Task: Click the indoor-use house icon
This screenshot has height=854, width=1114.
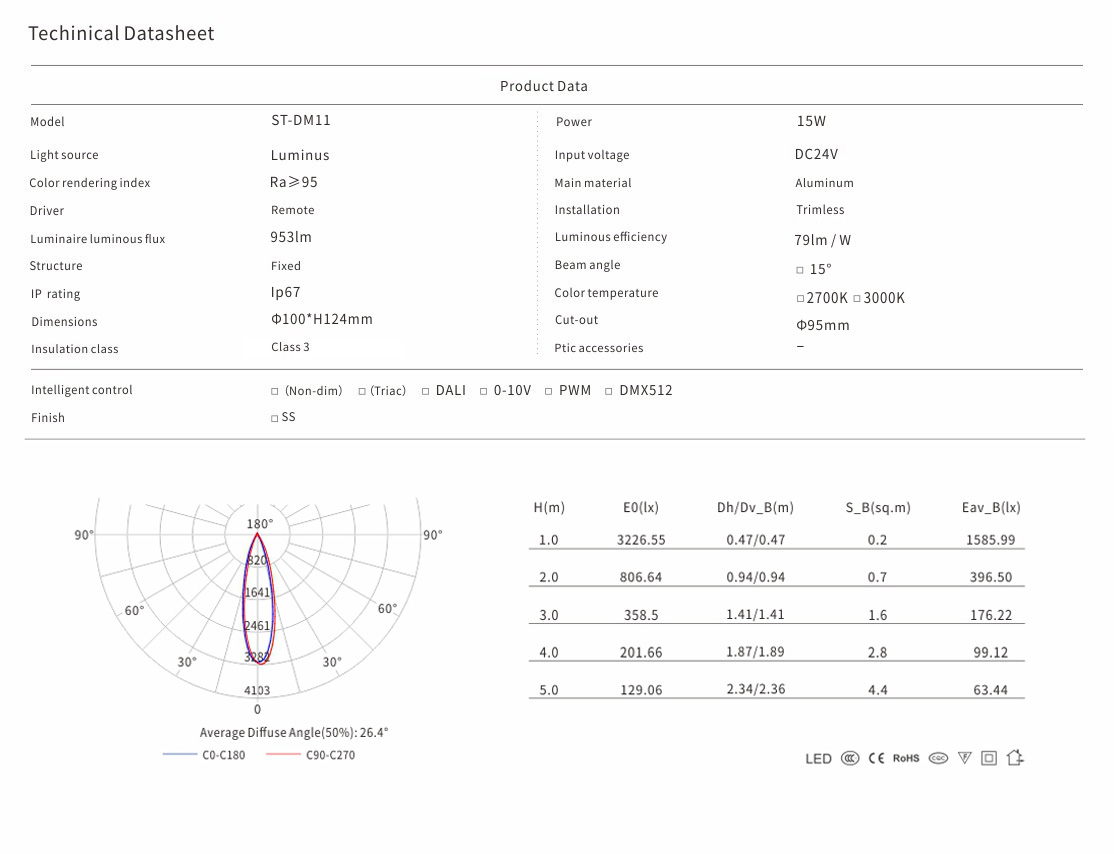Action: pyautogui.click(x=1015, y=757)
